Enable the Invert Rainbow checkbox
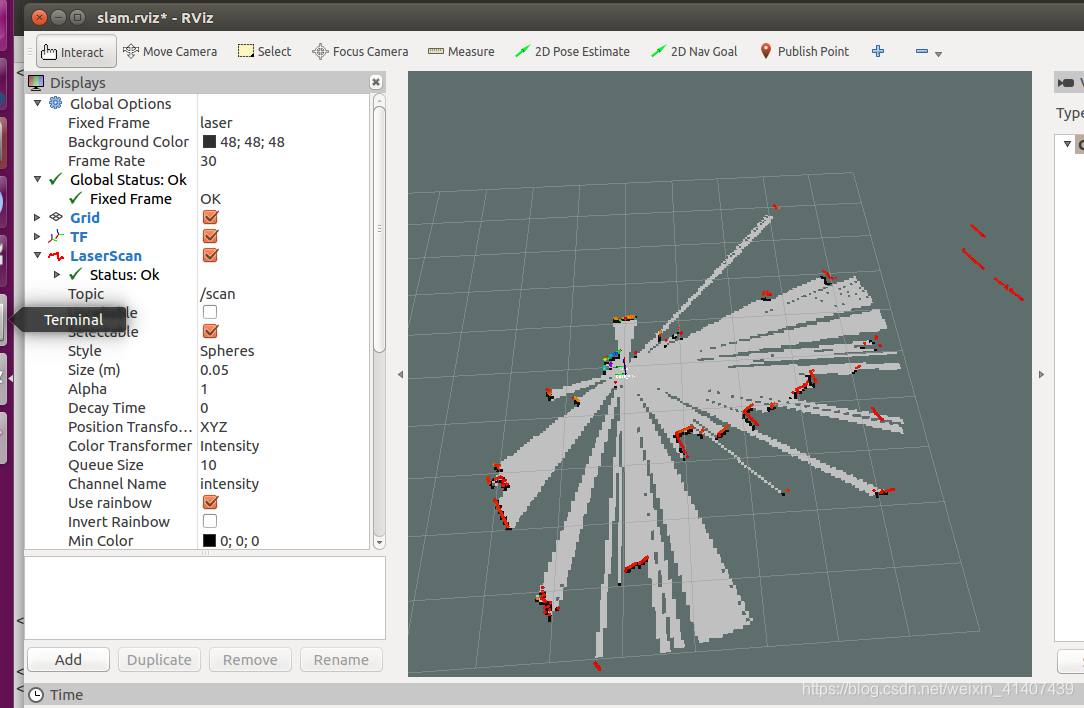Screen dimensions: 1084x708 tap(210, 521)
